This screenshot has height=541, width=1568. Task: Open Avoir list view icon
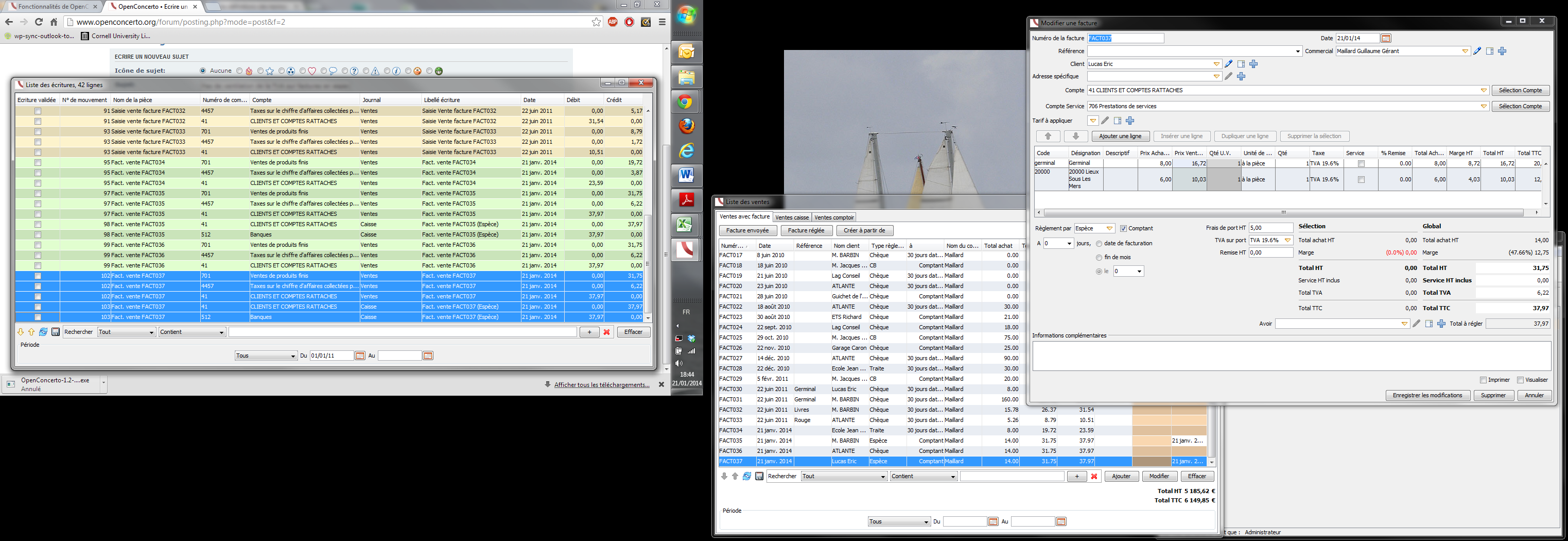tap(1429, 324)
